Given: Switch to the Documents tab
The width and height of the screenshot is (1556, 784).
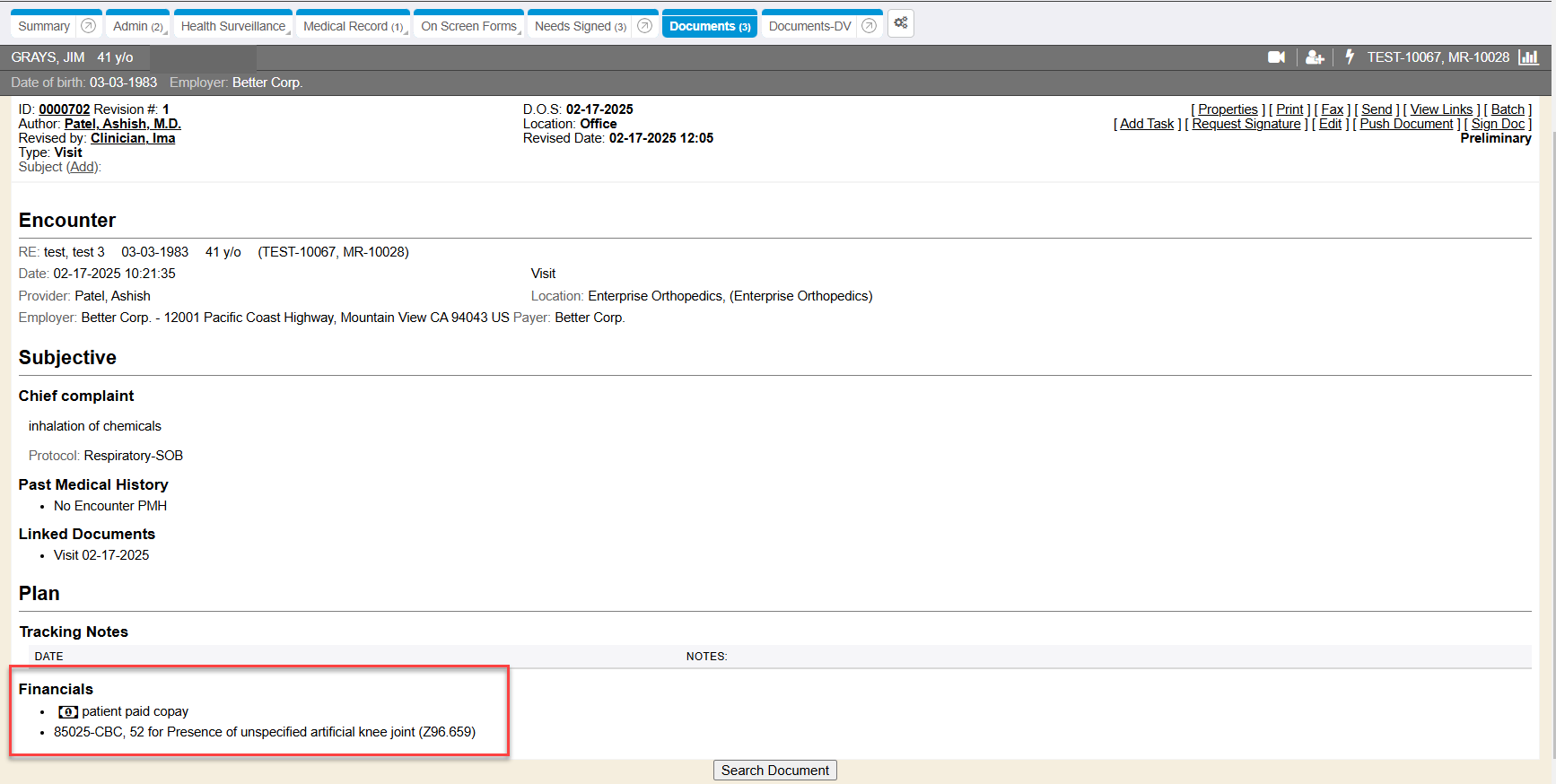Looking at the screenshot, I should pyautogui.click(x=709, y=26).
